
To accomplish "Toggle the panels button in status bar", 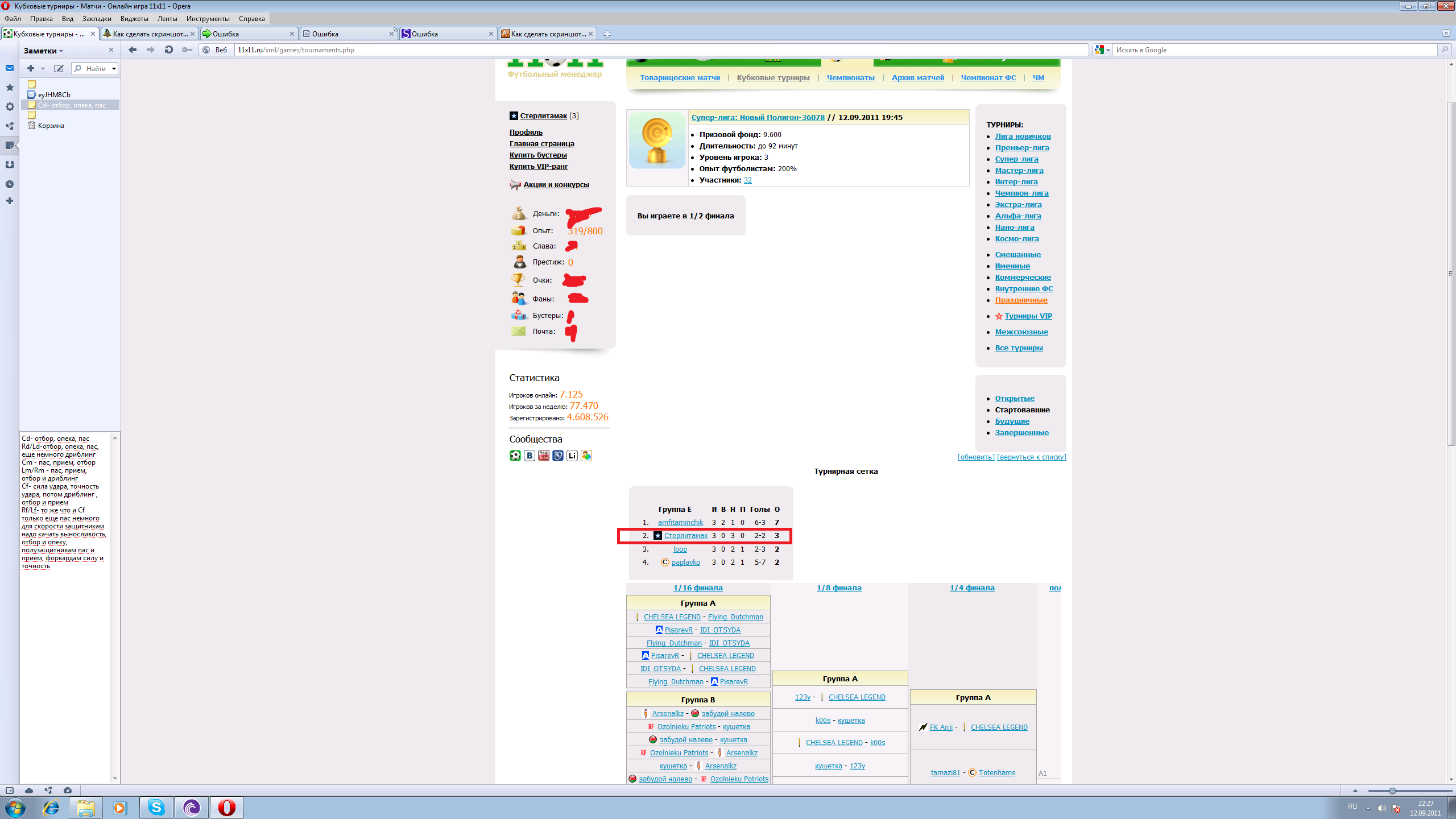I will click(x=10, y=791).
